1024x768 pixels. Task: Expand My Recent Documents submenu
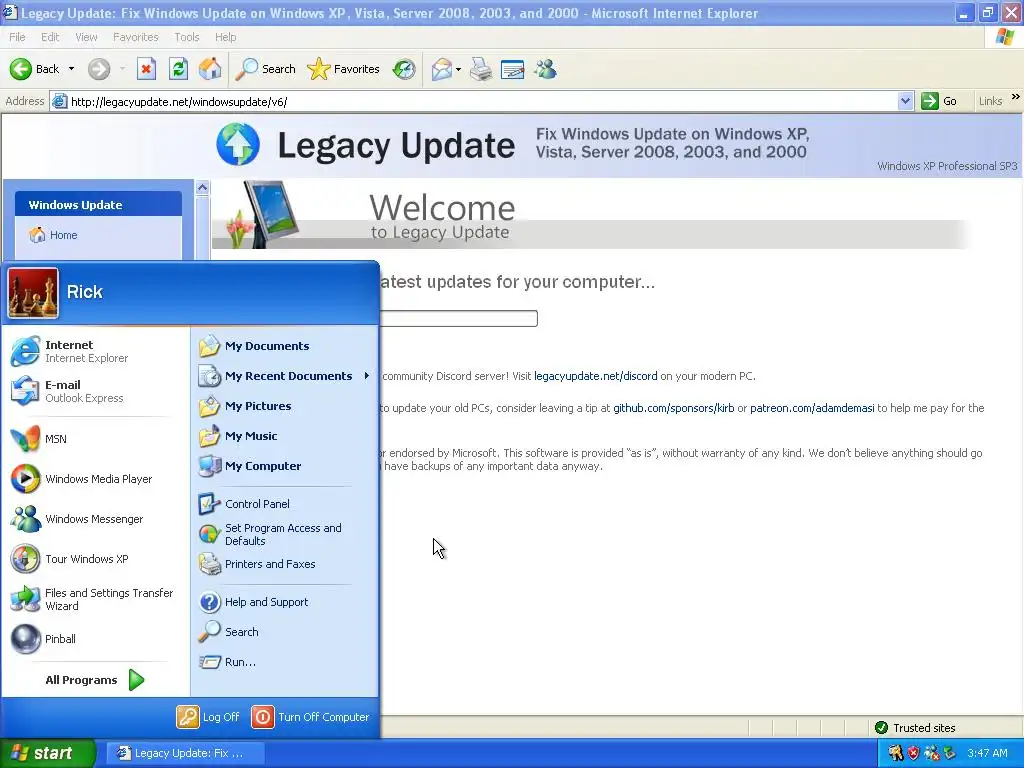click(x=285, y=376)
